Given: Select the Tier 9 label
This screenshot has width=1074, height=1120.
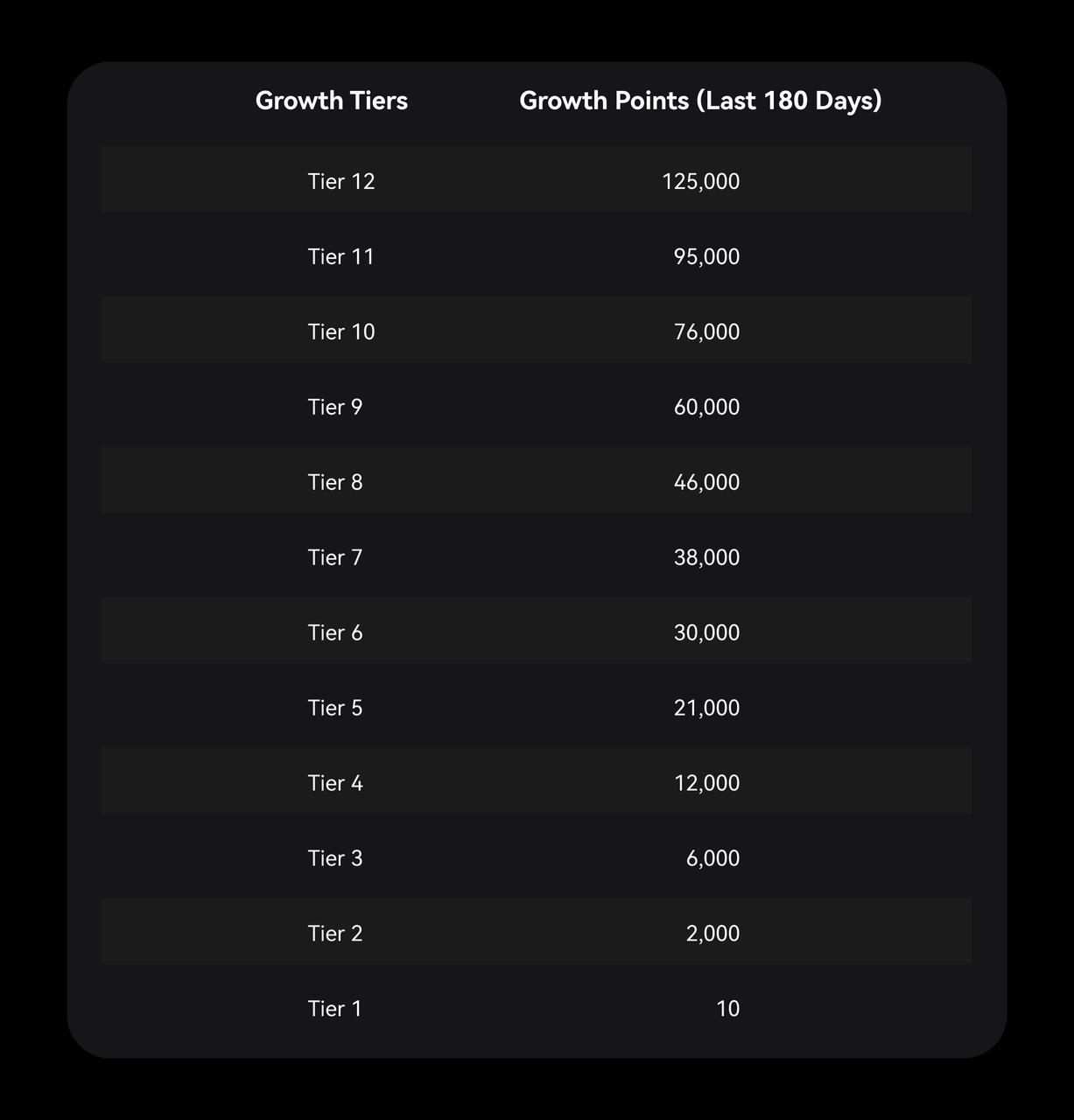Looking at the screenshot, I should [334, 407].
